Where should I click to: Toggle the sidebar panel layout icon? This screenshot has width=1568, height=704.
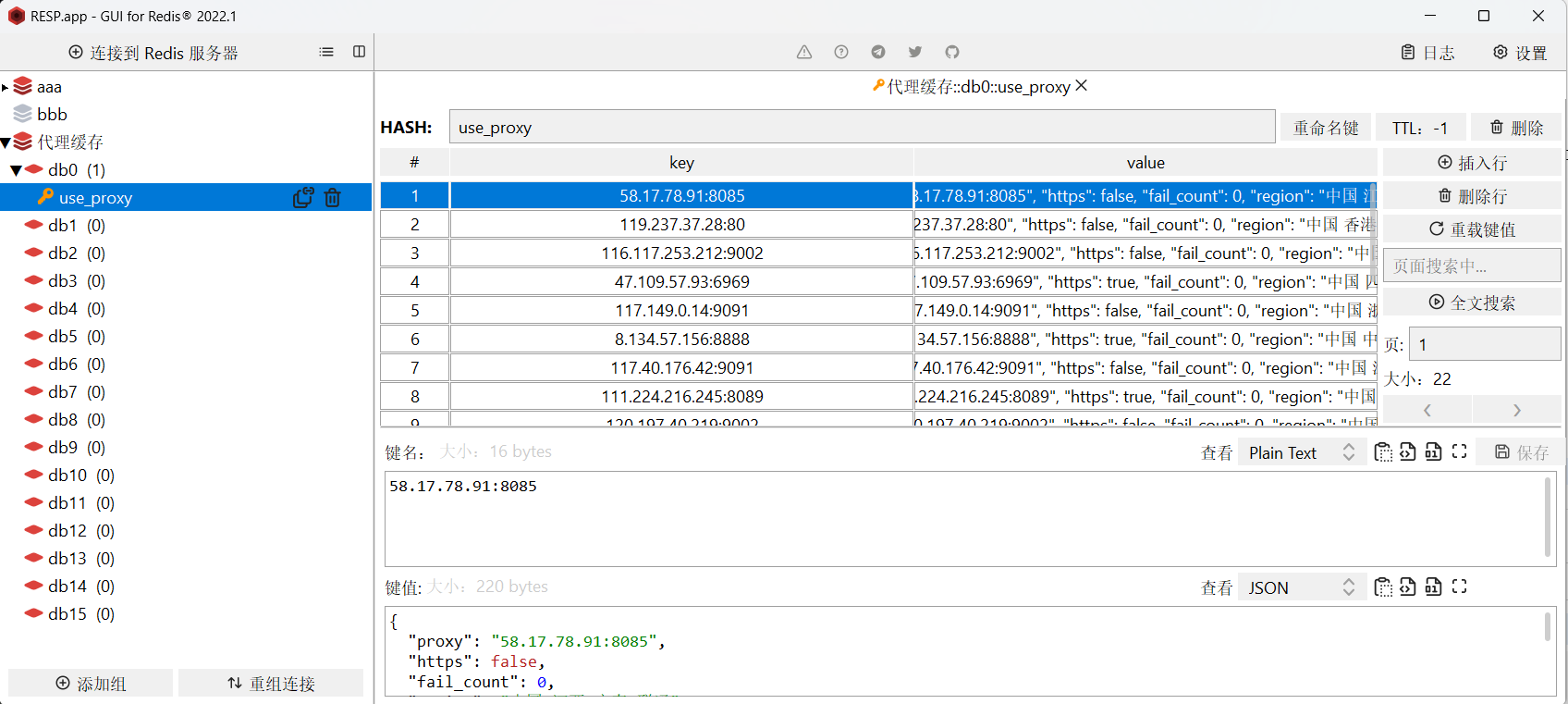click(x=359, y=52)
